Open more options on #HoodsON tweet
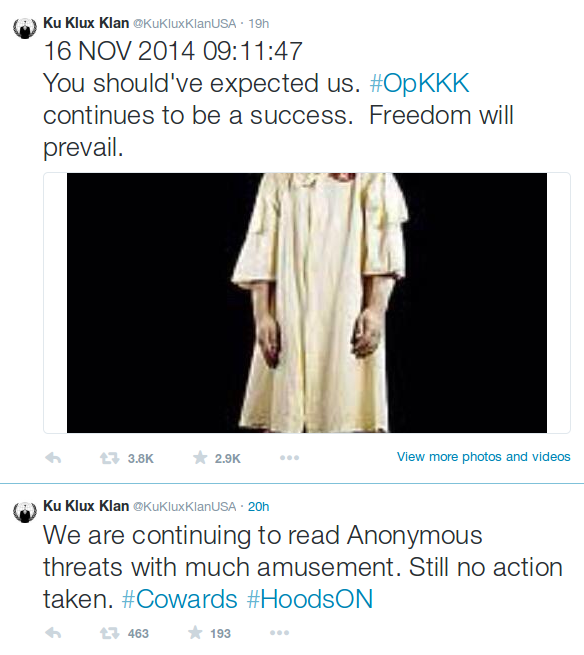 click(279, 633)
